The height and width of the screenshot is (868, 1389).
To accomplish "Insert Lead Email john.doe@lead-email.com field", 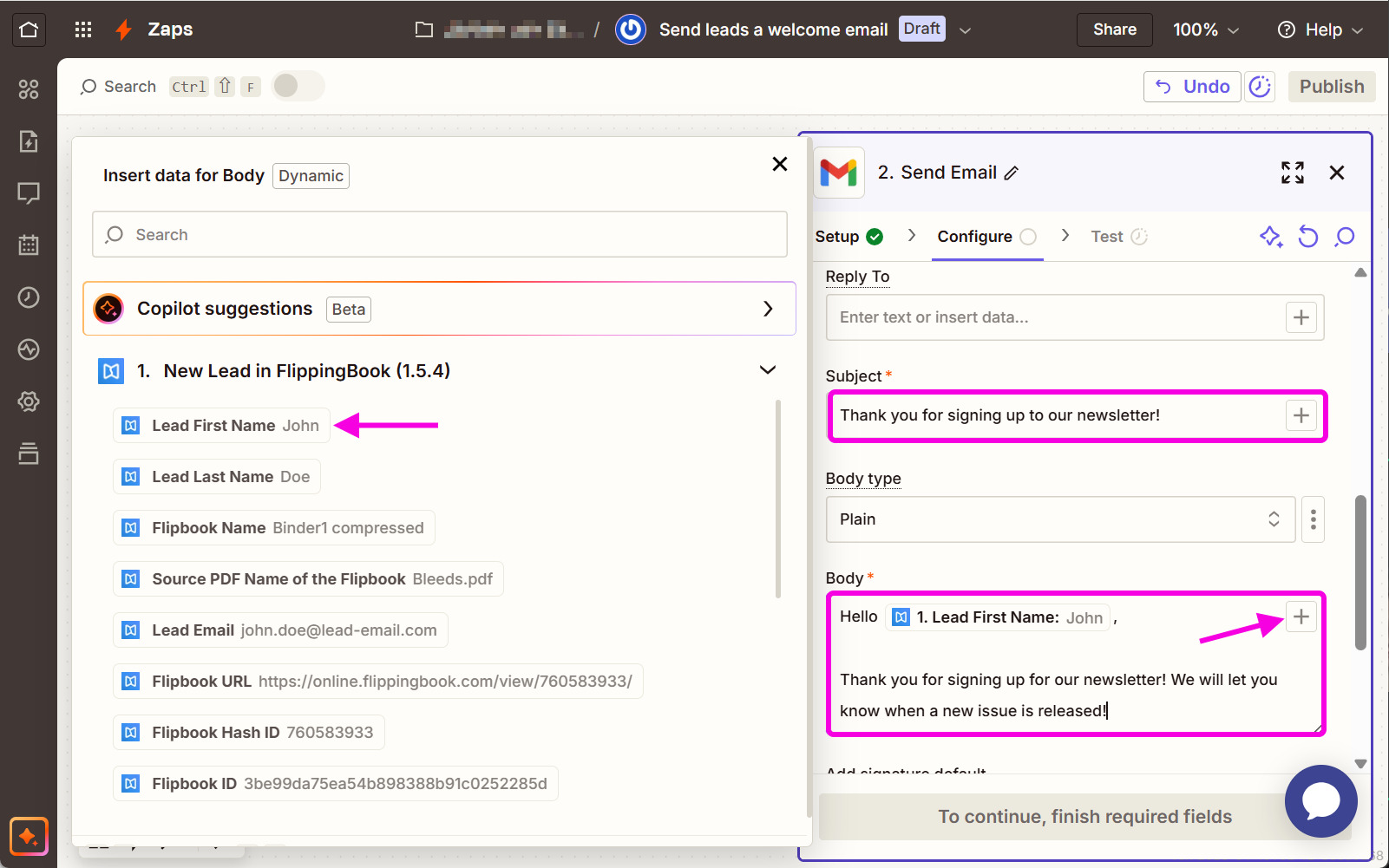I will coord(280,630).
